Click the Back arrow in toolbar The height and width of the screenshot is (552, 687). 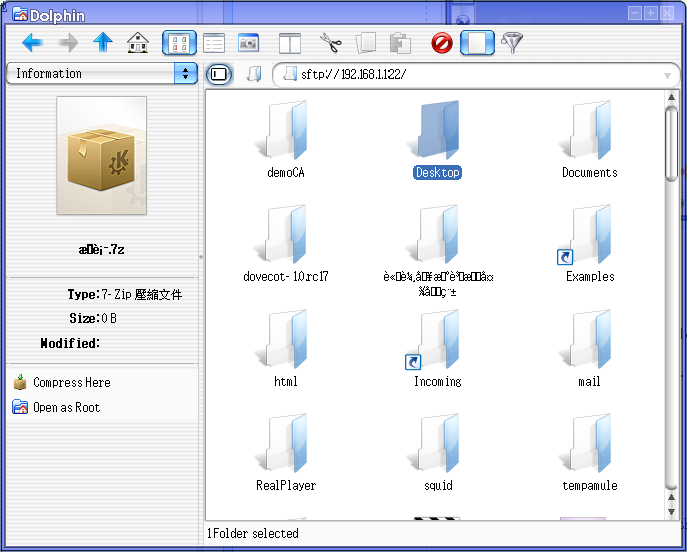(32, 43)
